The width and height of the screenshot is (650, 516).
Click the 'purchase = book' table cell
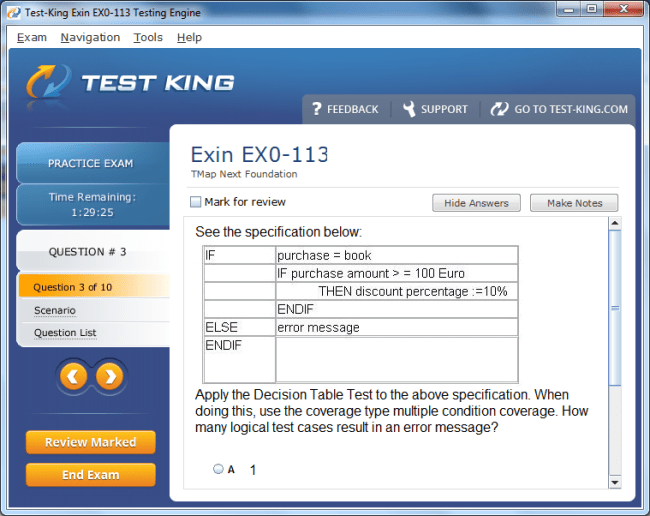point(397,255)
